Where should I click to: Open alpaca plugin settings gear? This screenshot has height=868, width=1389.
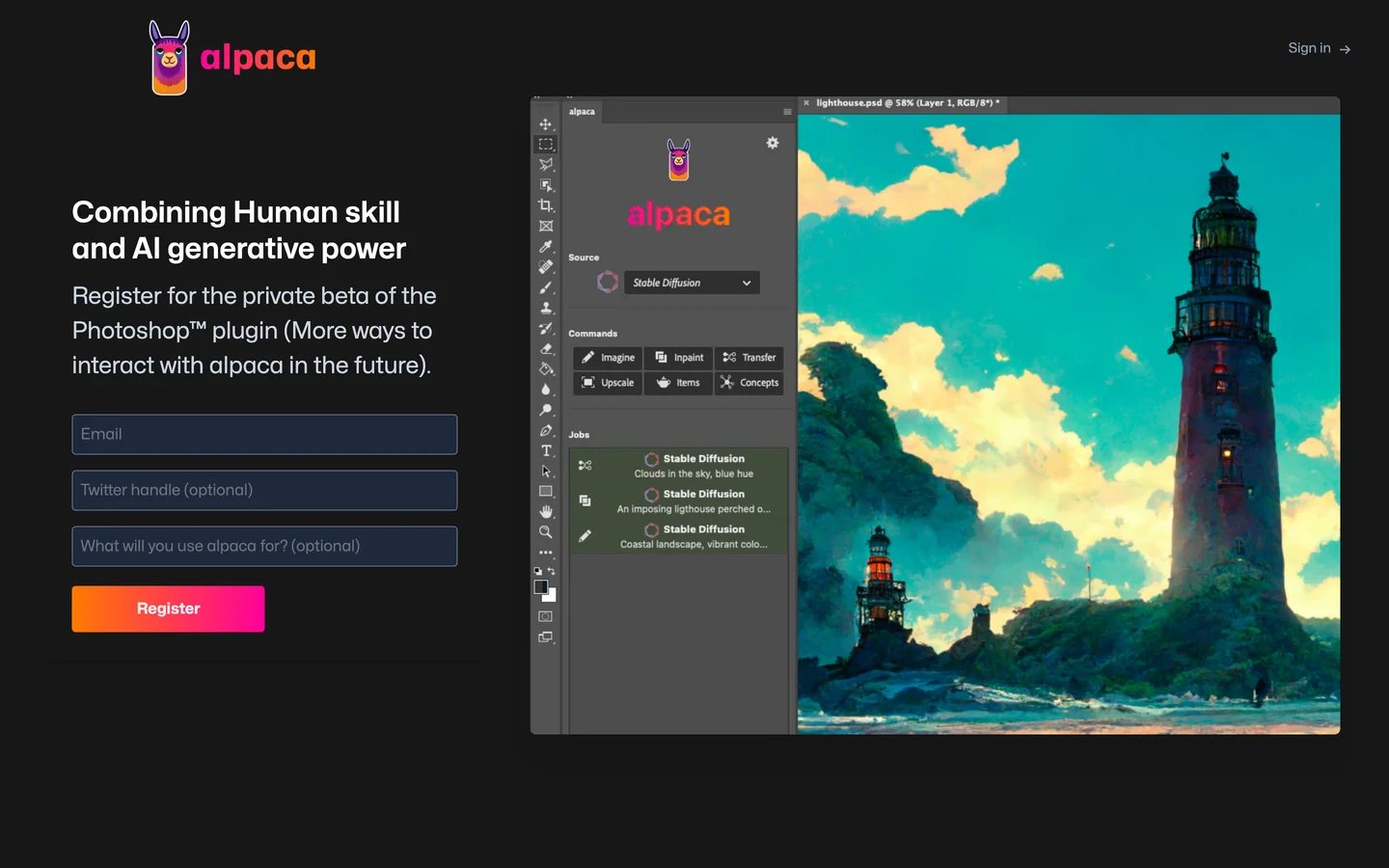pos(773,143)
